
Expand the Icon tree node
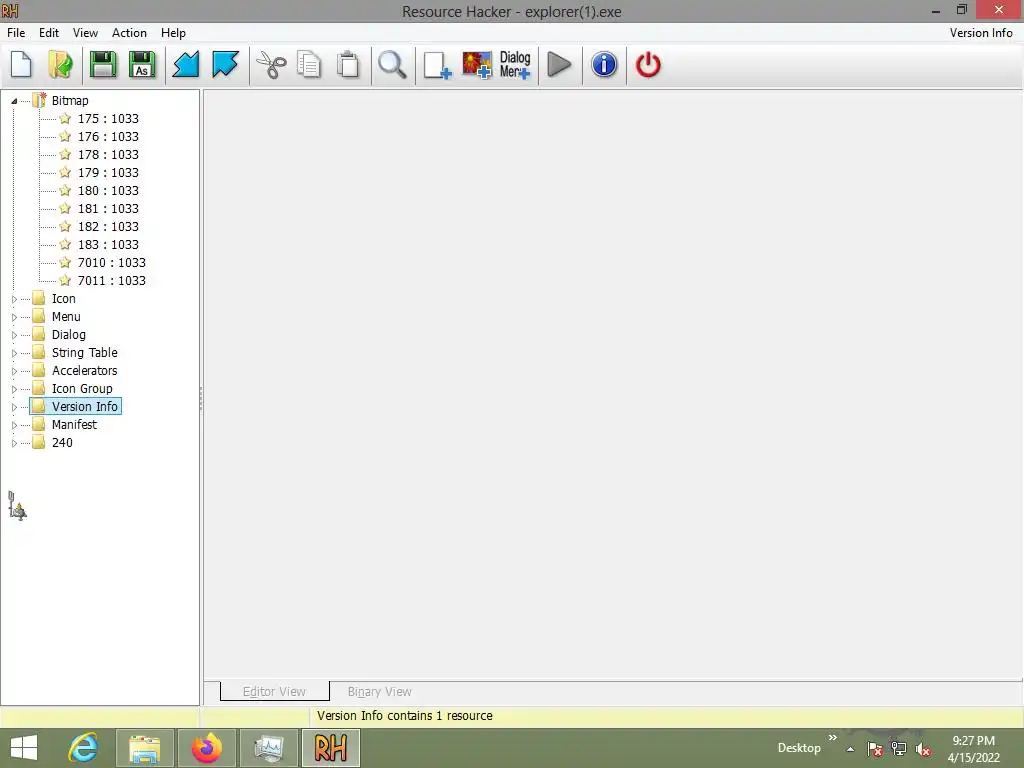pos(14,299)
